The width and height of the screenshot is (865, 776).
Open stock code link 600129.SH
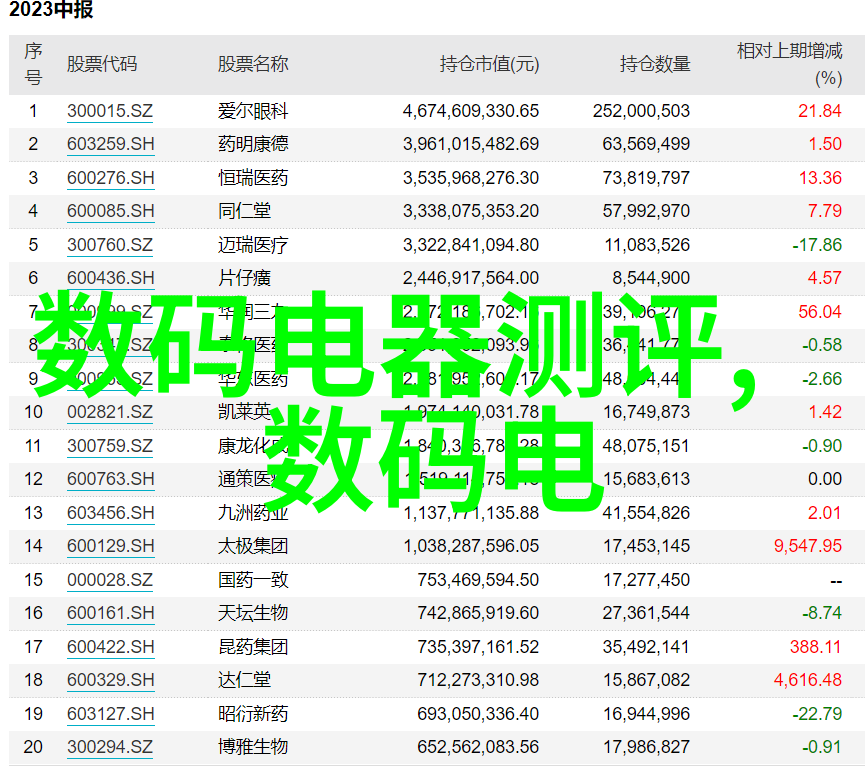pyautogui.click(x=110, y=546)
